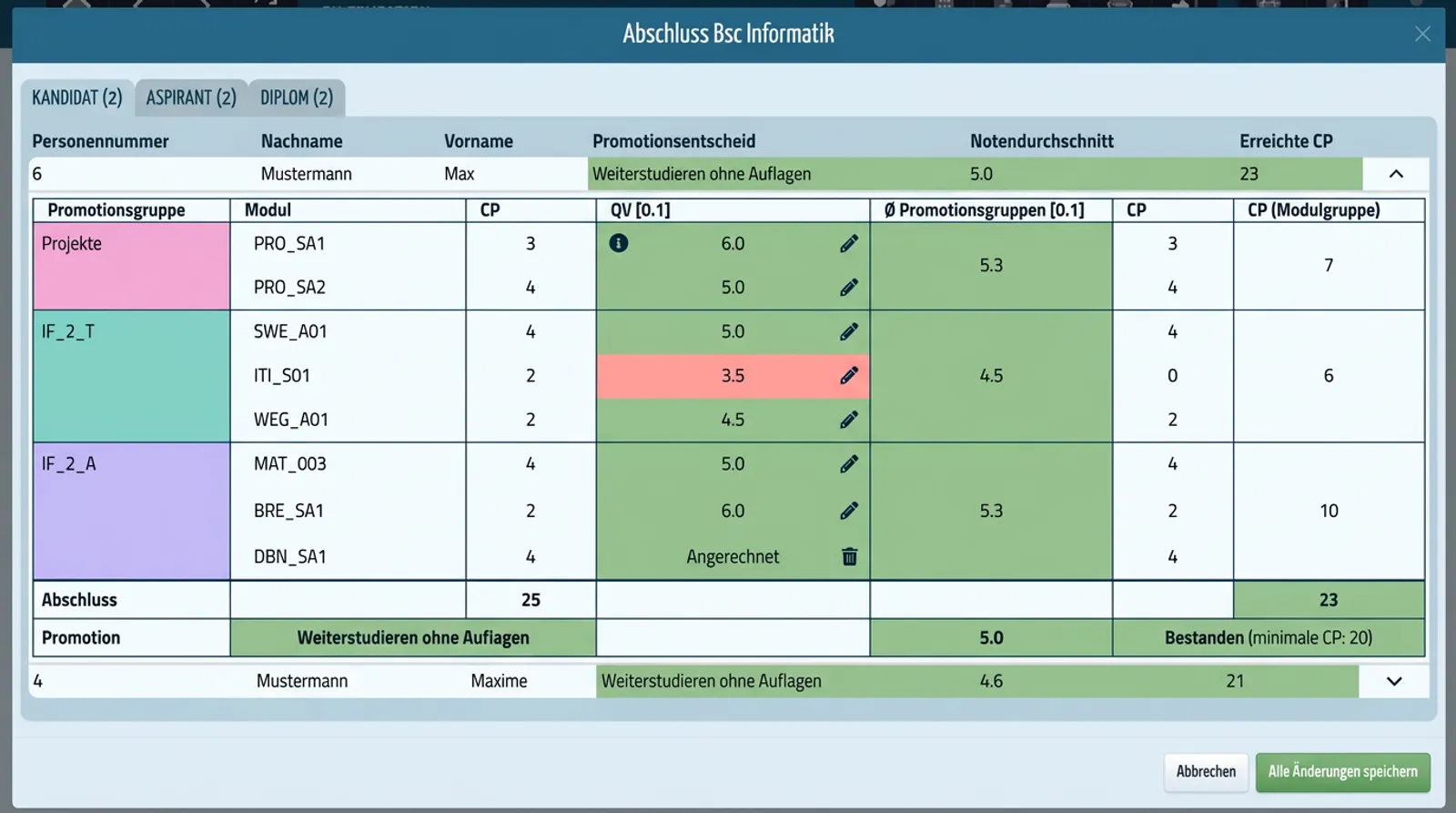Select module name PRO_SA1
This screenshot has height=813, width=1456.
coord(289,244)
